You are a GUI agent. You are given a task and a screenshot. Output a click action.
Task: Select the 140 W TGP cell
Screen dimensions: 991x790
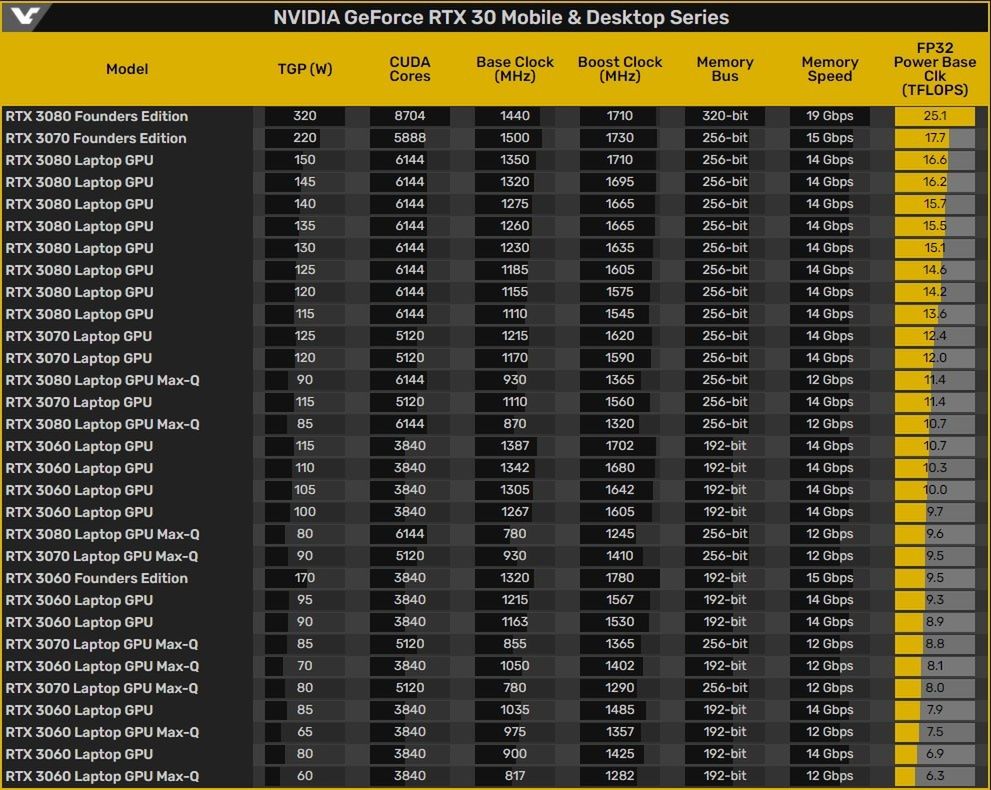tap(305, 204)
